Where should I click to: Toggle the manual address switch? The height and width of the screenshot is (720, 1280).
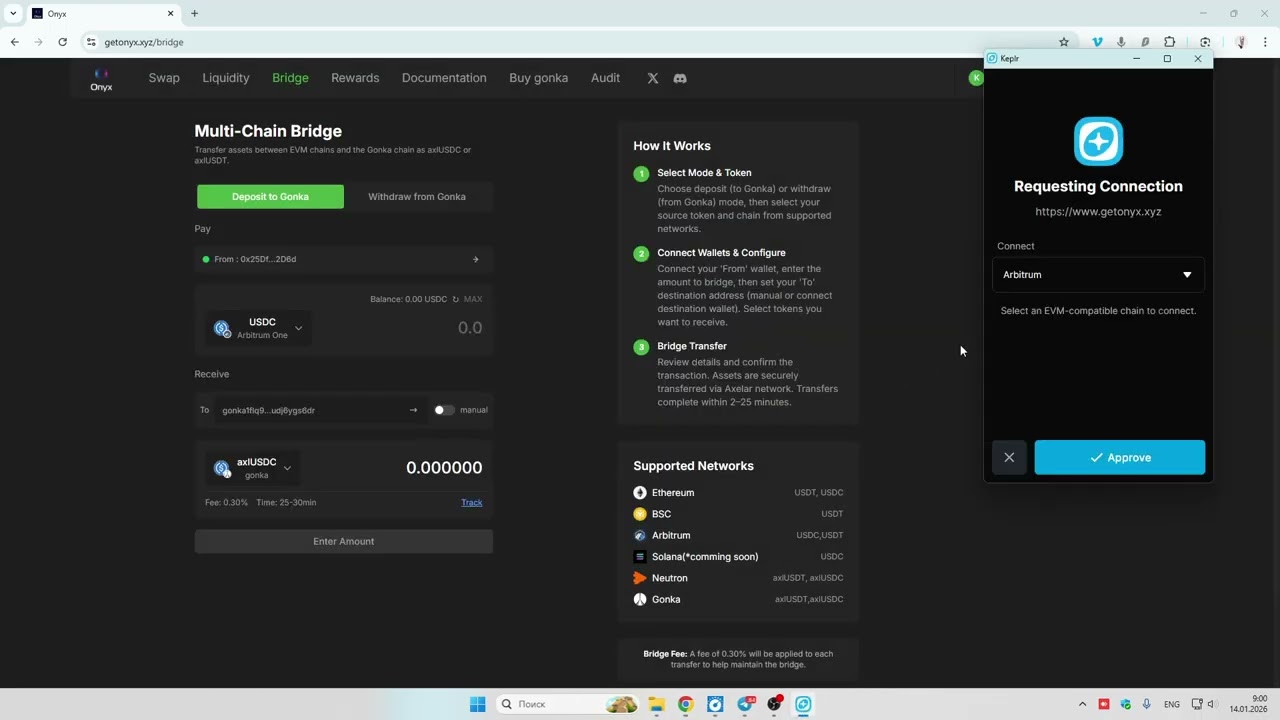[443, 410]
